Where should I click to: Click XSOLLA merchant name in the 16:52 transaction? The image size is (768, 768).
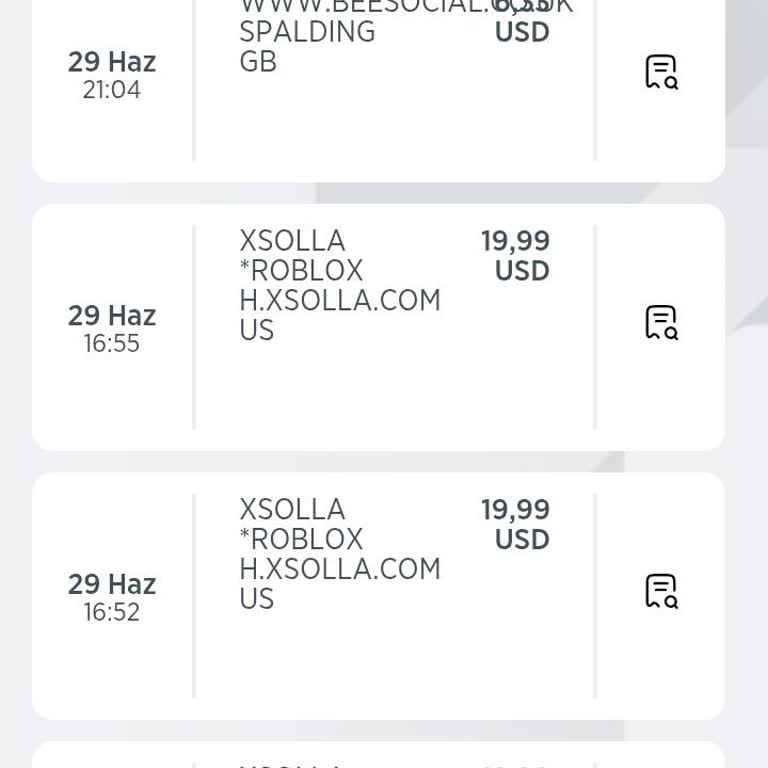(x=292, y=509)
